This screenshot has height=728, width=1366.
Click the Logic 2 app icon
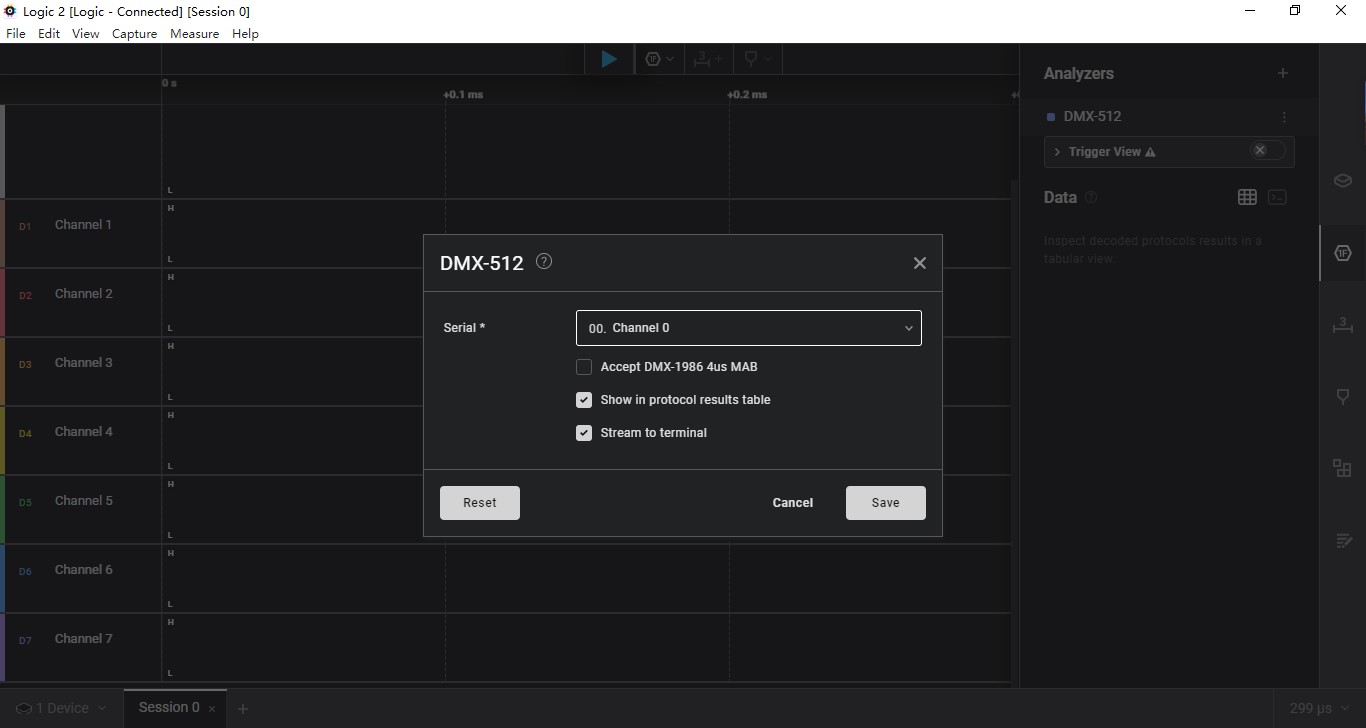(x=11, y=11)
